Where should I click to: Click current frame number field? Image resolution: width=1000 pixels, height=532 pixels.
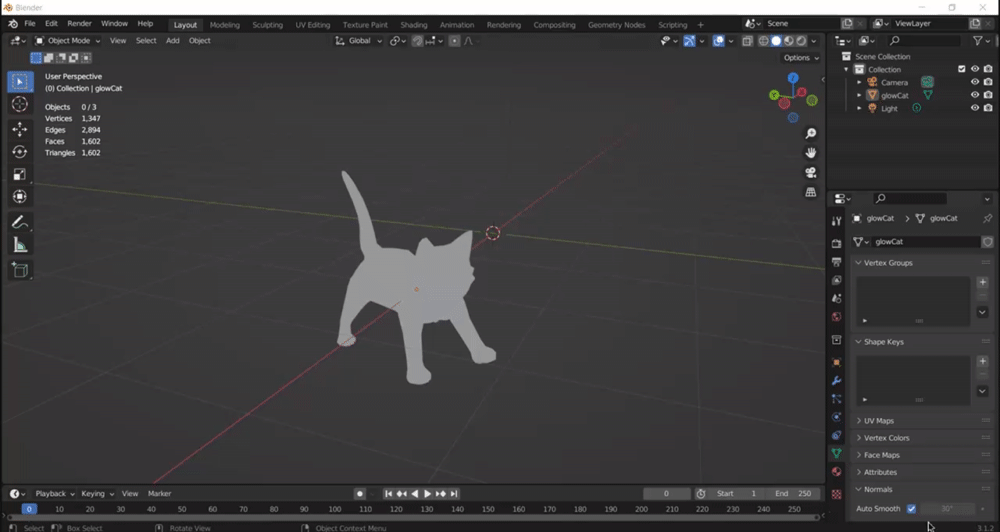[666, 494]
